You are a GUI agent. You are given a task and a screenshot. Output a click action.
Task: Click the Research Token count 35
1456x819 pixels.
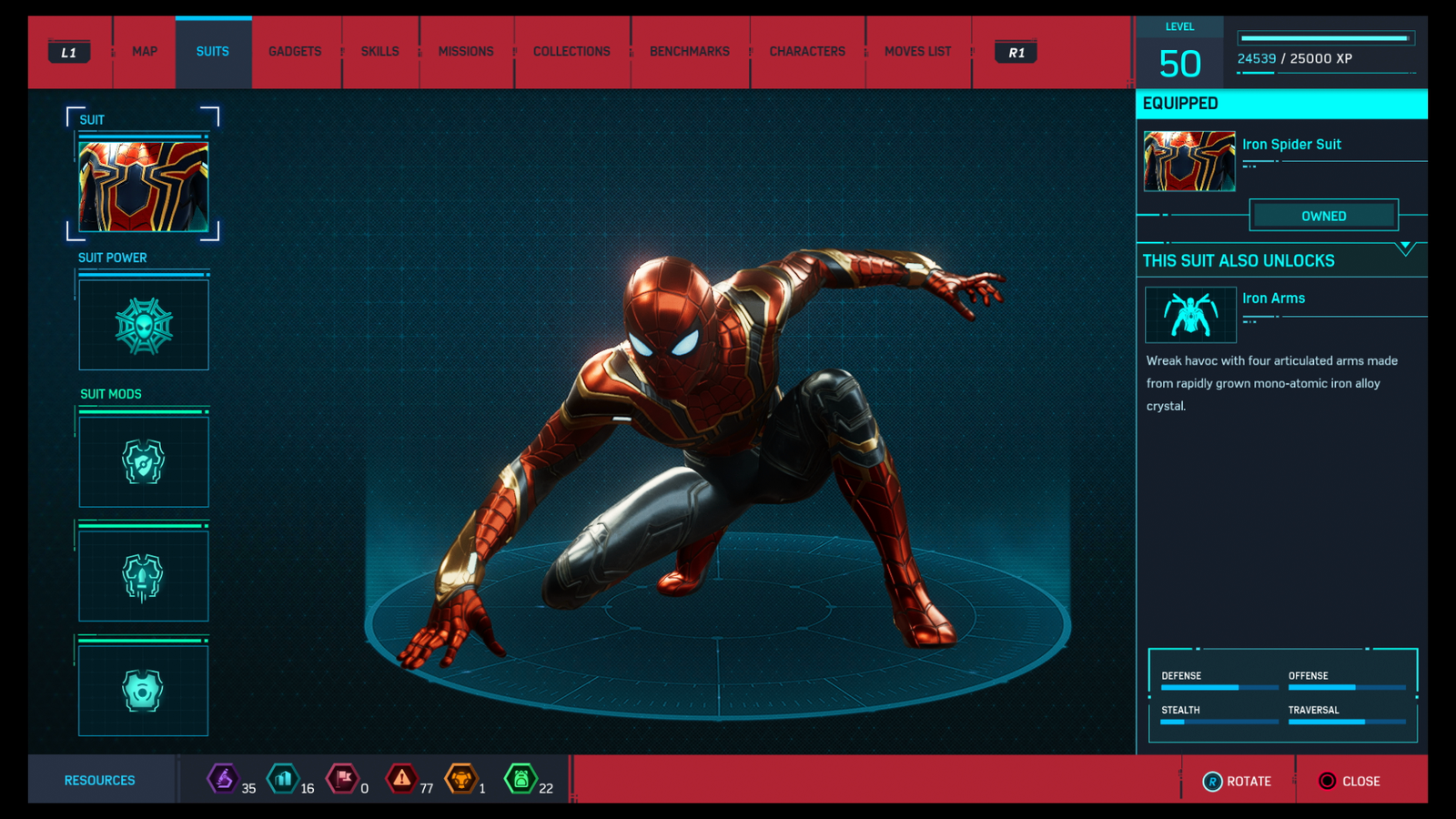click(x=248, y=788)
